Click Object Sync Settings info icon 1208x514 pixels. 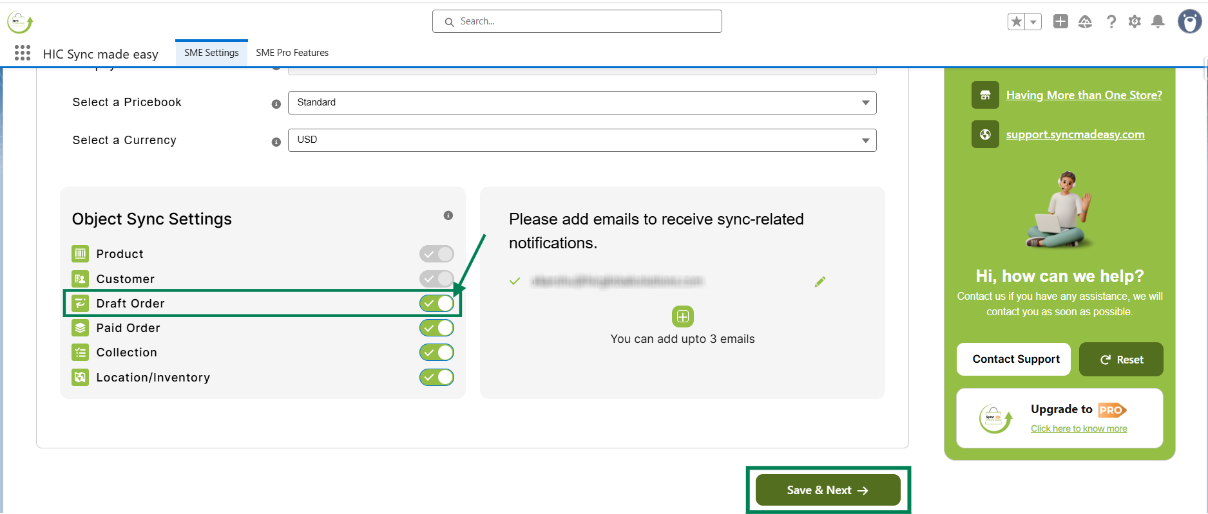point(448,216)
